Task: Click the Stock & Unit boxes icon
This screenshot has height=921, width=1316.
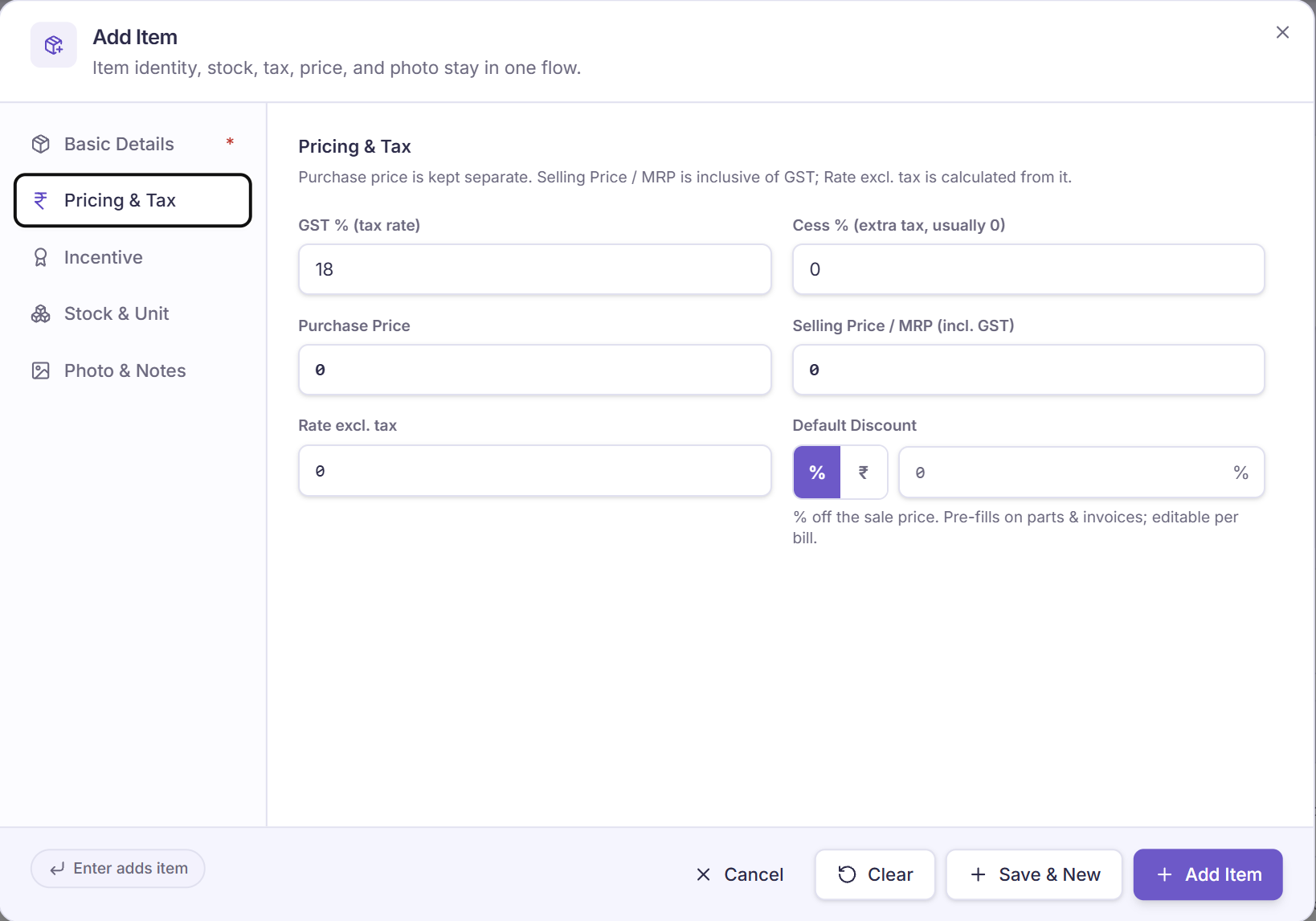Action: click(41, 313)
